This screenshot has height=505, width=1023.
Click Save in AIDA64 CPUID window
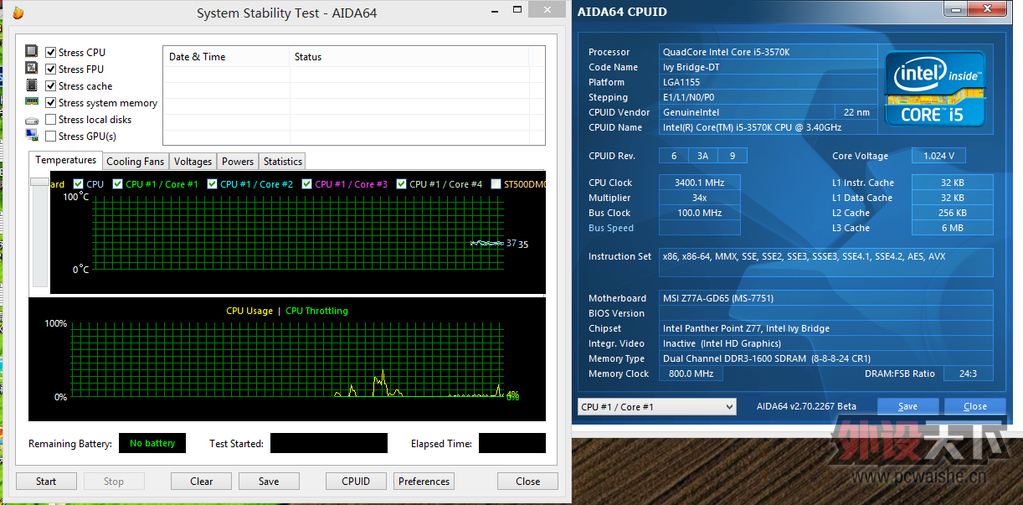click(908, 406)
